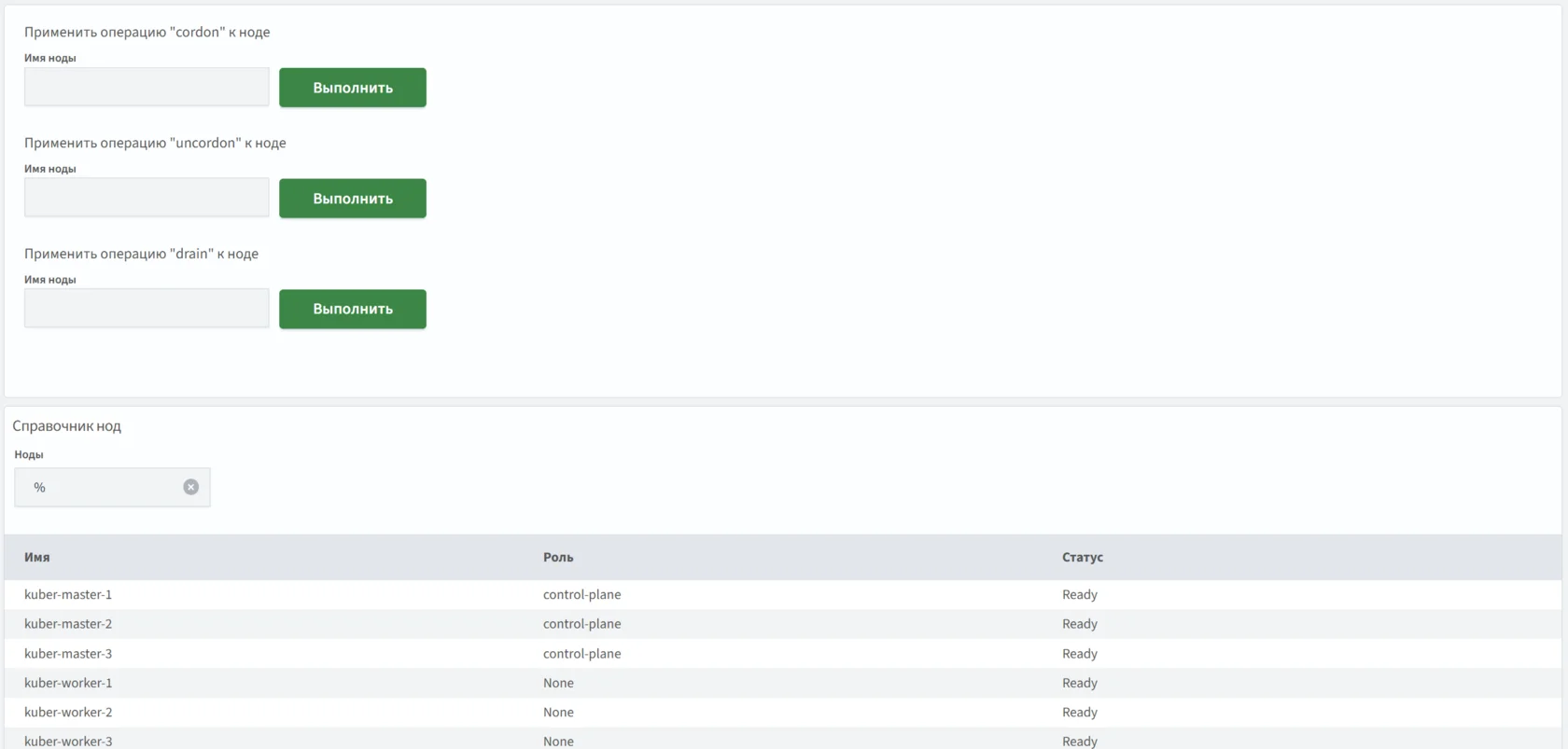This screenshot has width=1568, height=749.
Task: Click the cordon operation node name field
Action: tap(147, 87)
